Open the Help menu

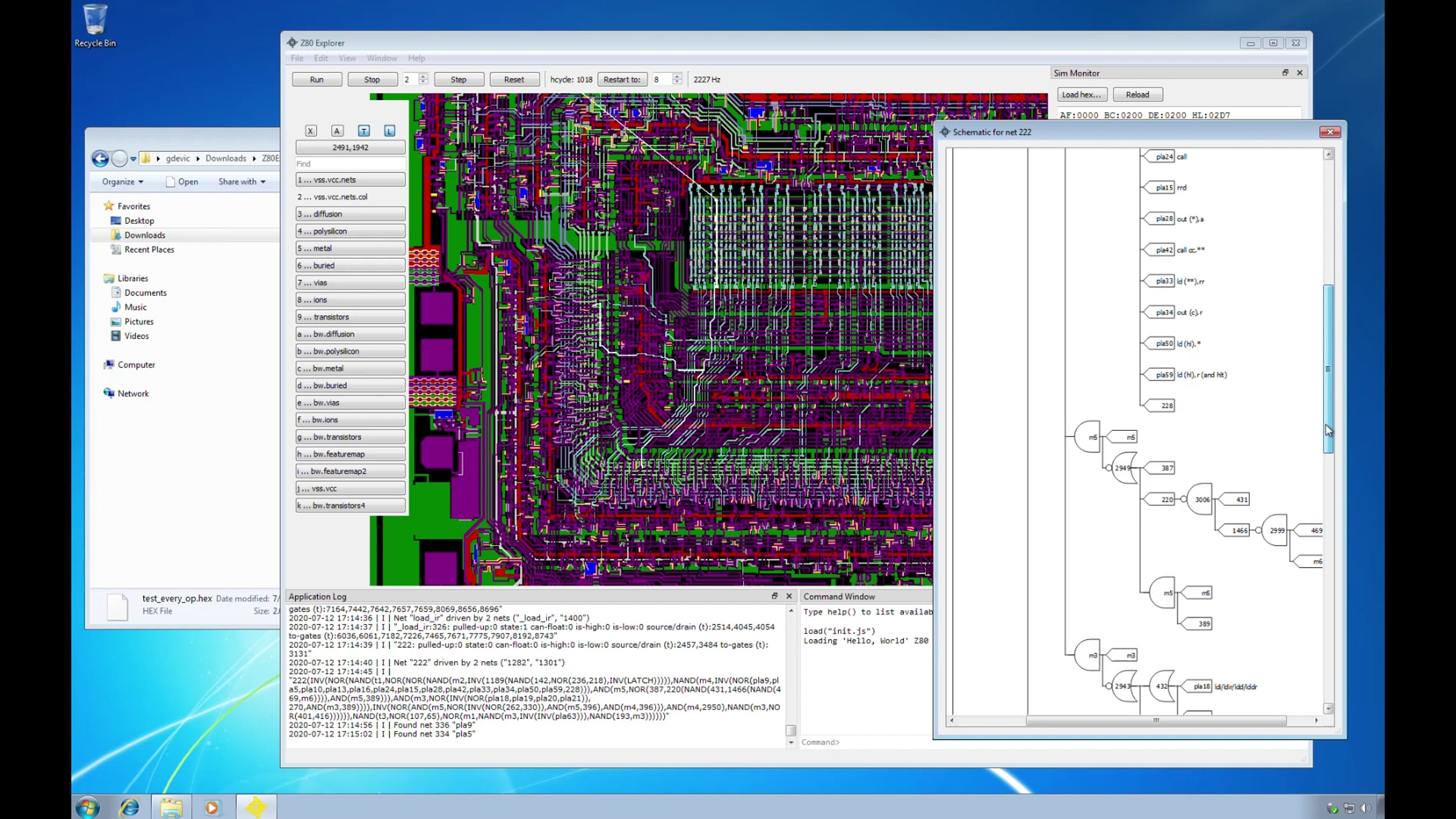(416, 58)
